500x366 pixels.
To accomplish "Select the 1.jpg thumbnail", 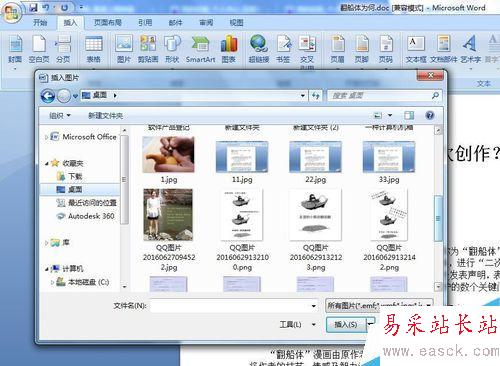I will (168, 154).
